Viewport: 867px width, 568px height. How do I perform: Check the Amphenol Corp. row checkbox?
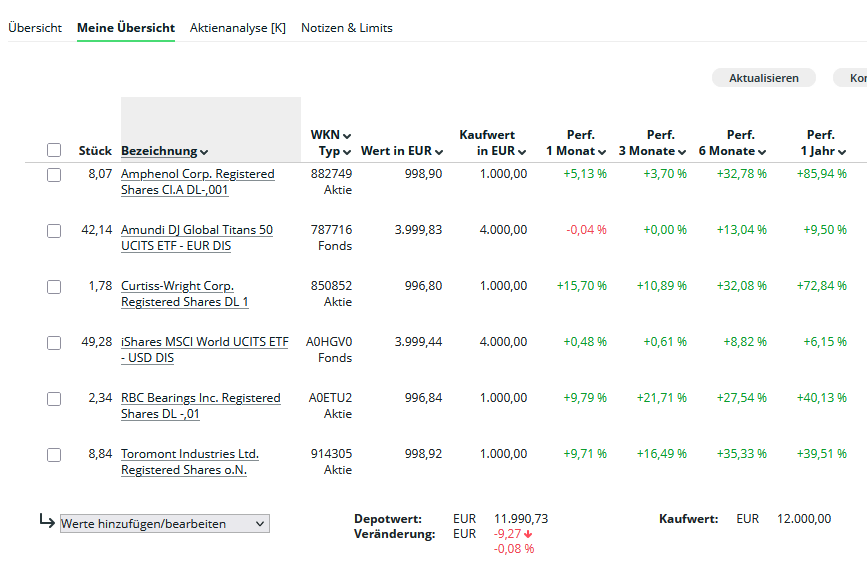pos(54,175)
